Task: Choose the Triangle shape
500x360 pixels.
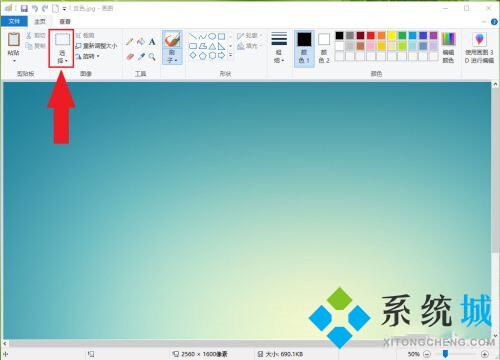Action: click(212, 46)
